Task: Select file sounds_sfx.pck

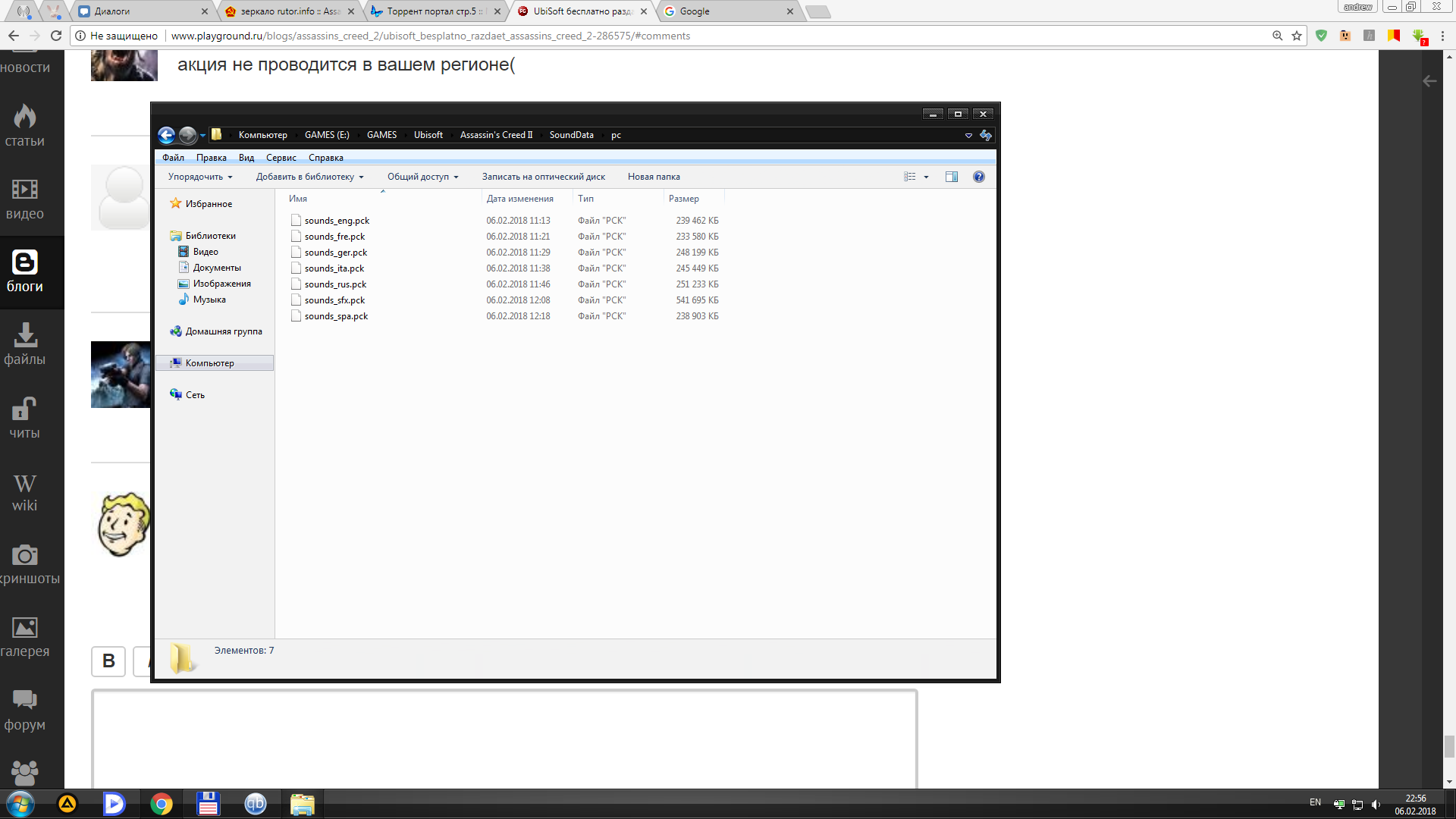Action: click(x=328, y=300)
